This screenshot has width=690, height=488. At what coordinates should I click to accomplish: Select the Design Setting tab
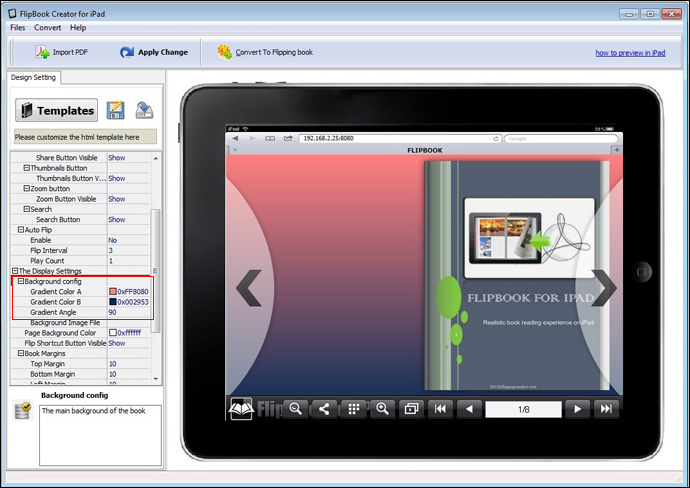[x=33, y=77]
